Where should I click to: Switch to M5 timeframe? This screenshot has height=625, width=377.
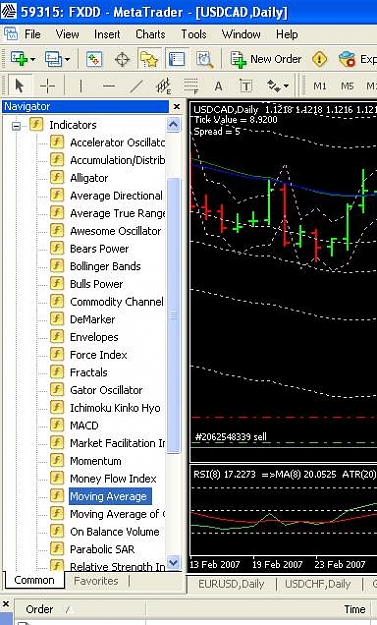[347, 86]
